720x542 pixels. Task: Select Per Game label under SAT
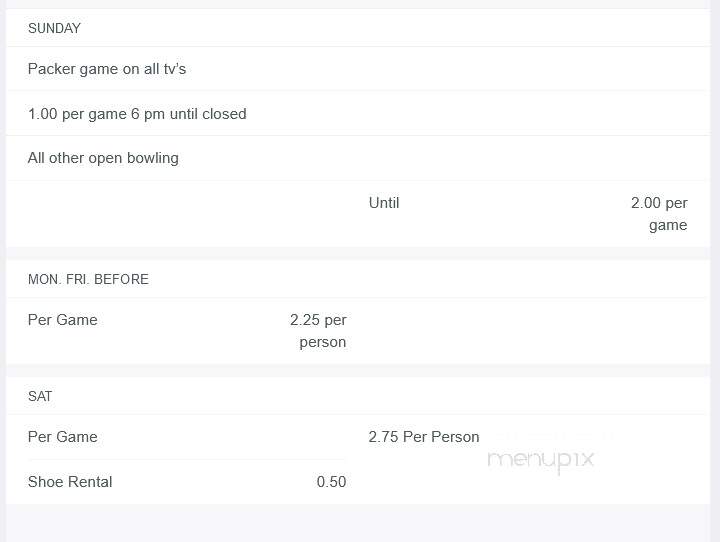(62, 437)
